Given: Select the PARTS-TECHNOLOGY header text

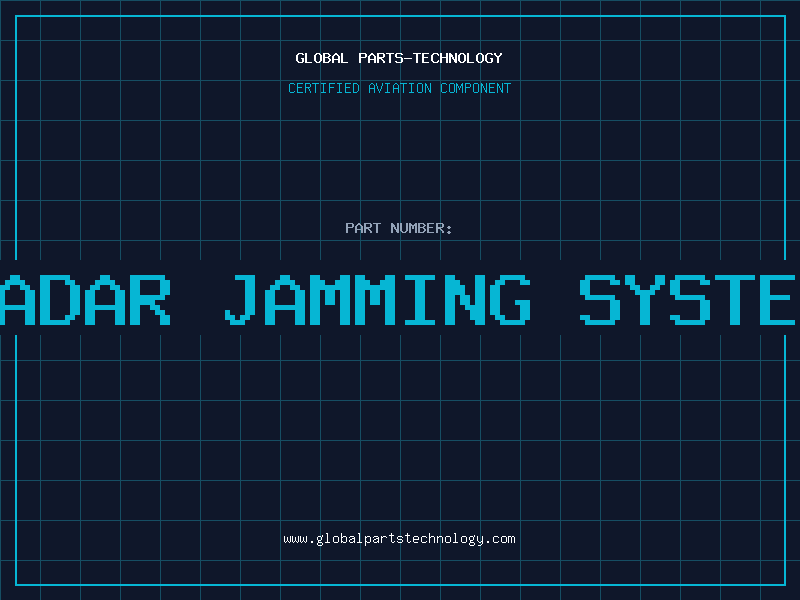Looking at the screenshot, I should point(430,58).
